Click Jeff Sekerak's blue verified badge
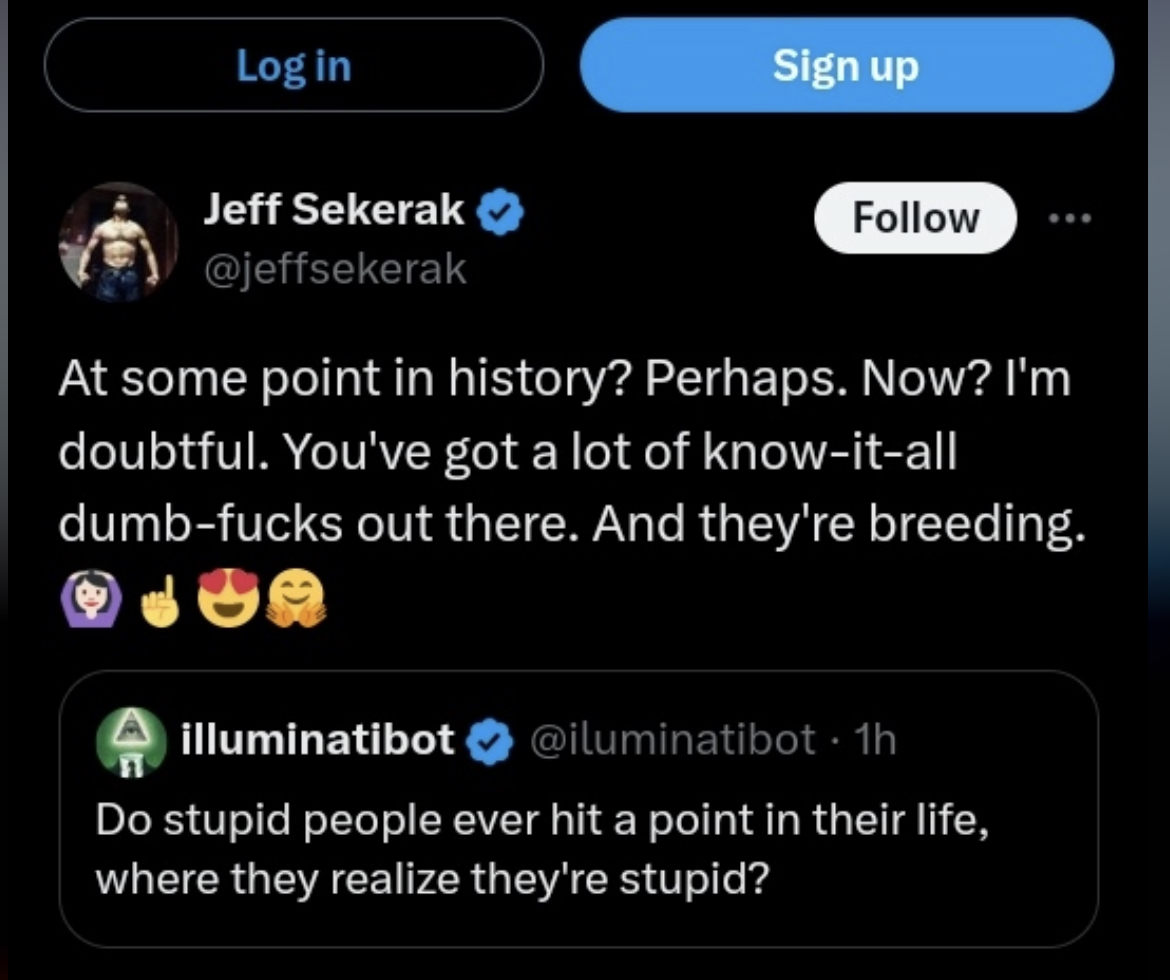This screenshot has height=980, width=1170. tap(501, 212)
